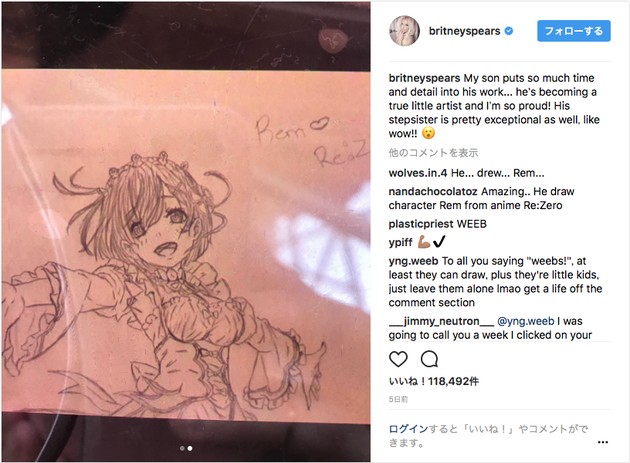Expand 他のコメントを表示 to show more comments
This screenshot has height=463, width=630.
pos(433,153)
